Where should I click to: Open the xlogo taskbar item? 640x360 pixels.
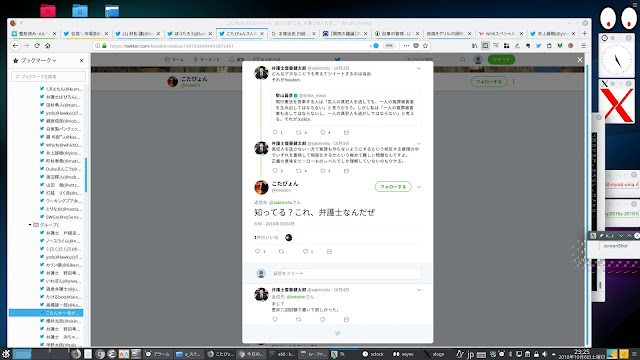434,354
